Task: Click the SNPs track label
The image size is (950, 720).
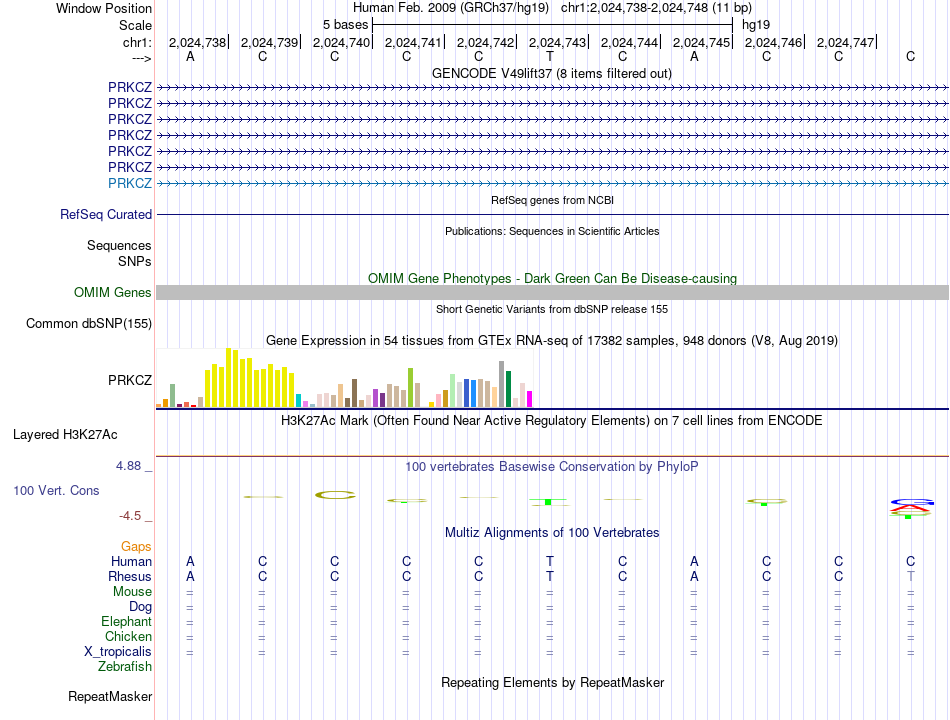Action: tap(135, 261)
